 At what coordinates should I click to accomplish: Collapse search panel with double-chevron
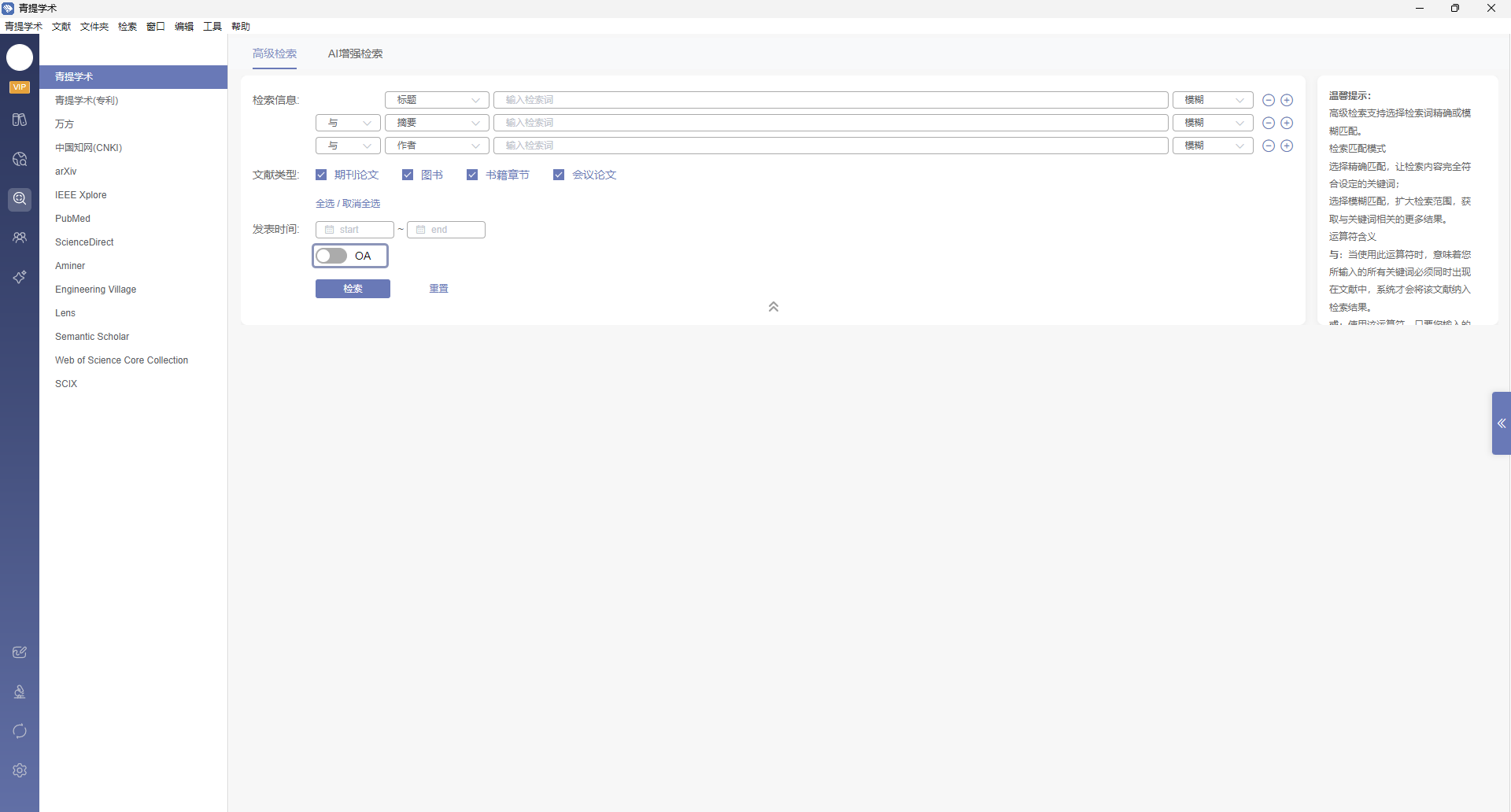pos(774,307)
